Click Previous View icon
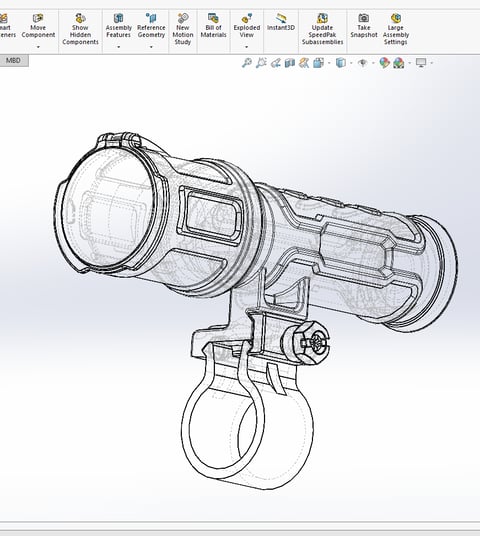 [276, 63]
